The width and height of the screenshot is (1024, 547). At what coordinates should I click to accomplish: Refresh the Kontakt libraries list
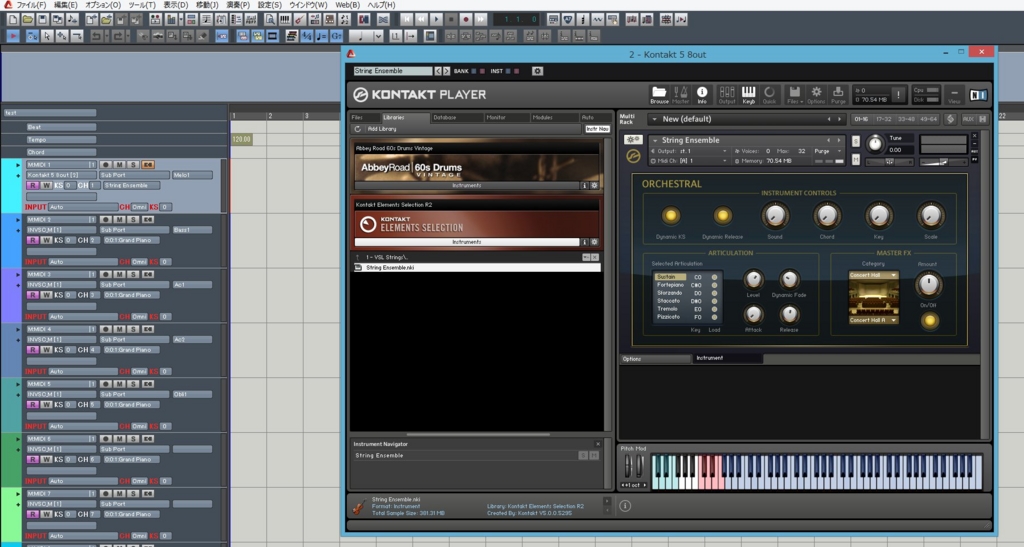tap(358, 129)
